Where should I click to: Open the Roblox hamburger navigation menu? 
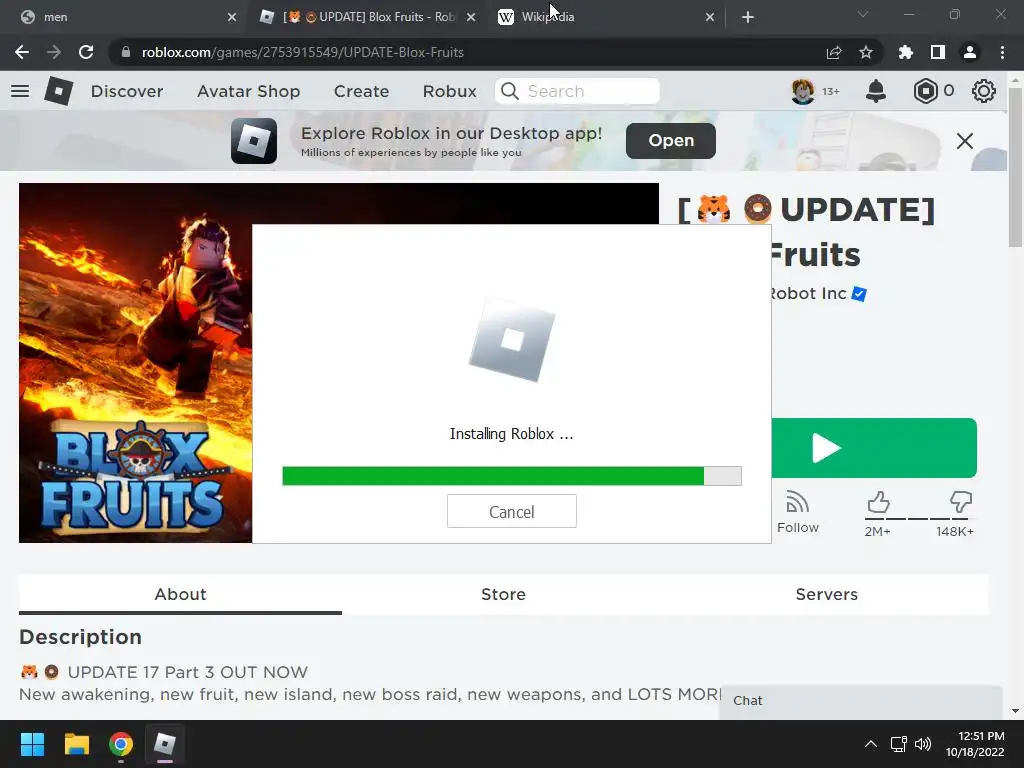coord(20,91)
